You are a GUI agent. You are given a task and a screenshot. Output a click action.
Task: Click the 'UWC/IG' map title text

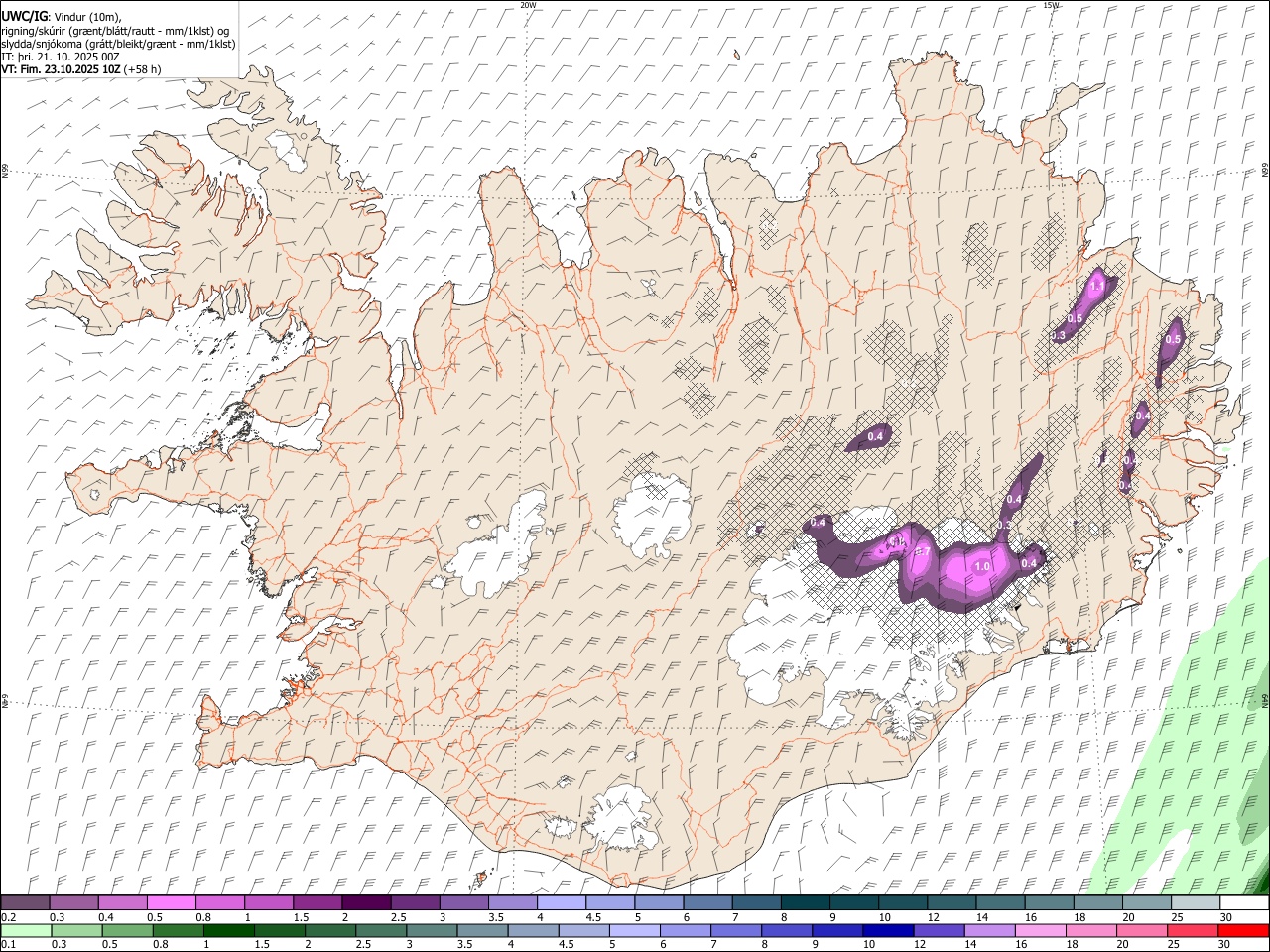pyautogui.click(x=23, y=17)
